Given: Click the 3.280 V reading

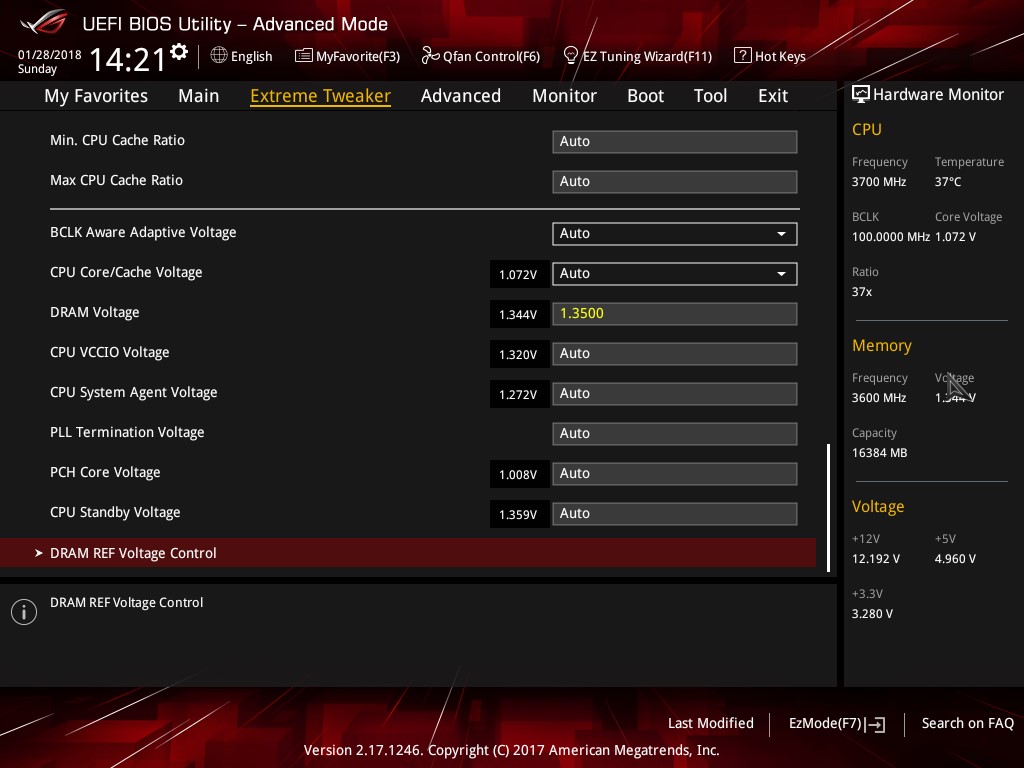Looking at the screenshot, I should click(x=872, y=614).
